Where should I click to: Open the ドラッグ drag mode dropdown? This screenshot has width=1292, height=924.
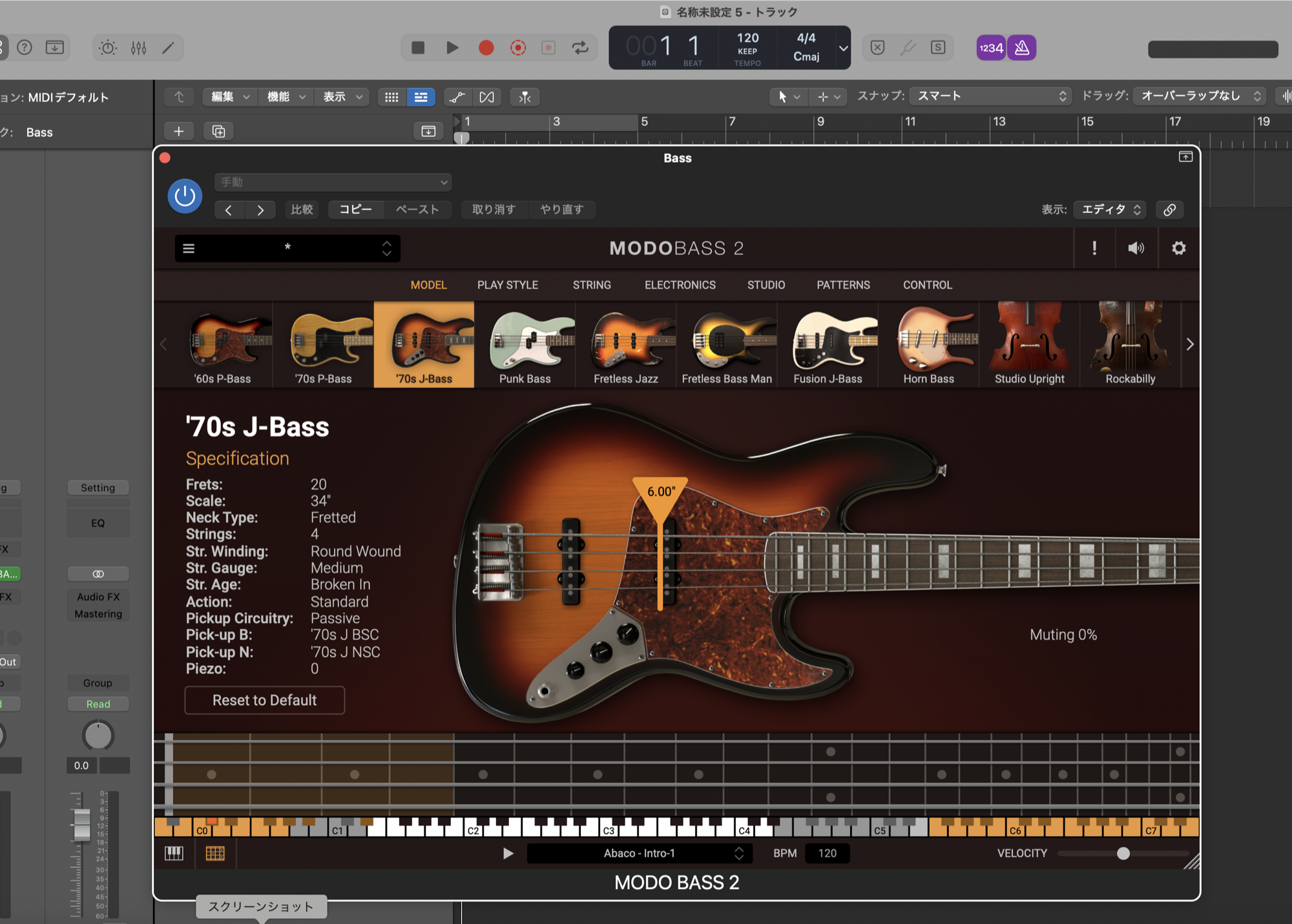point(1200,96)
